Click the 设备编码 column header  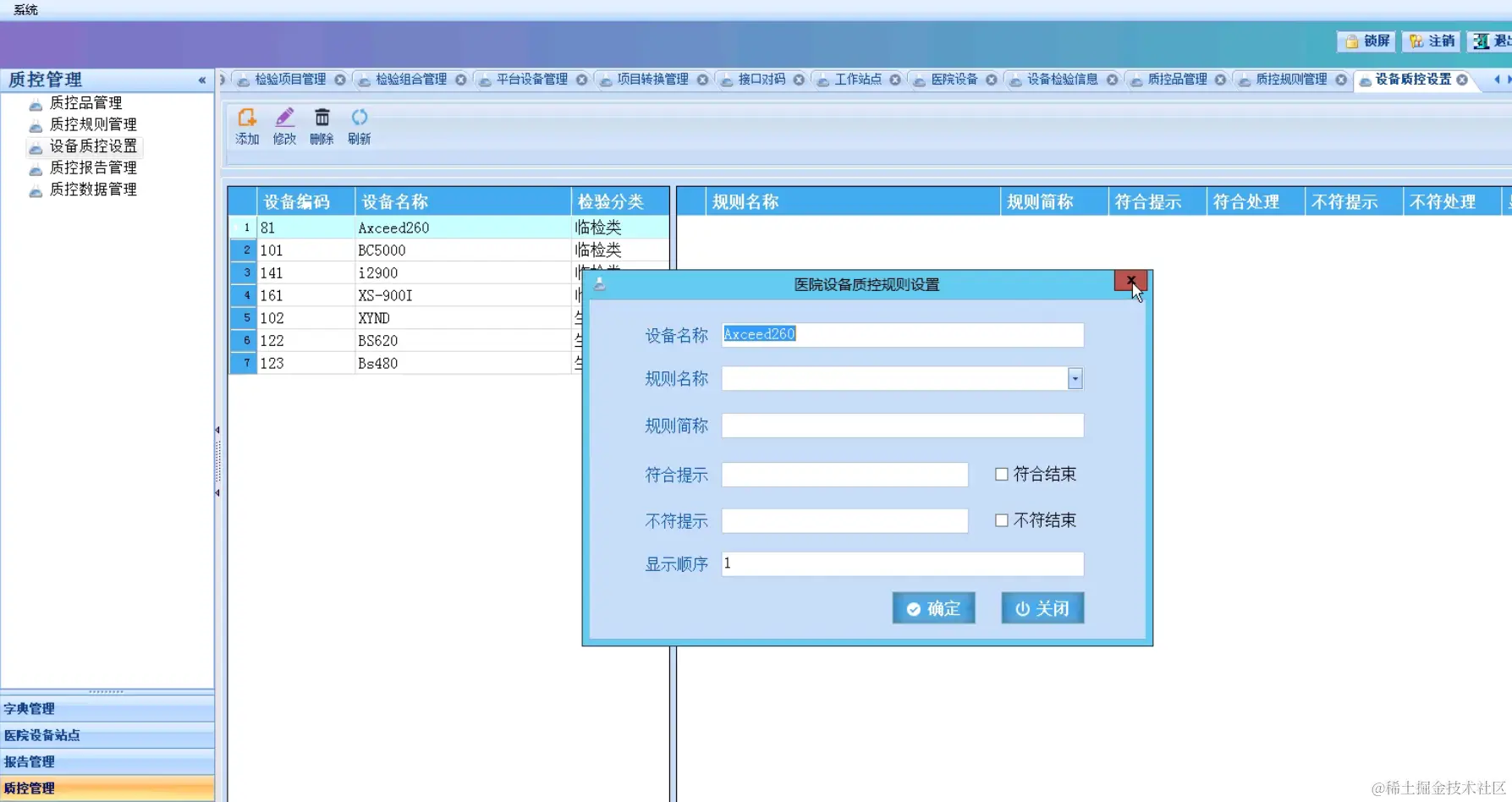click(305, 201)
